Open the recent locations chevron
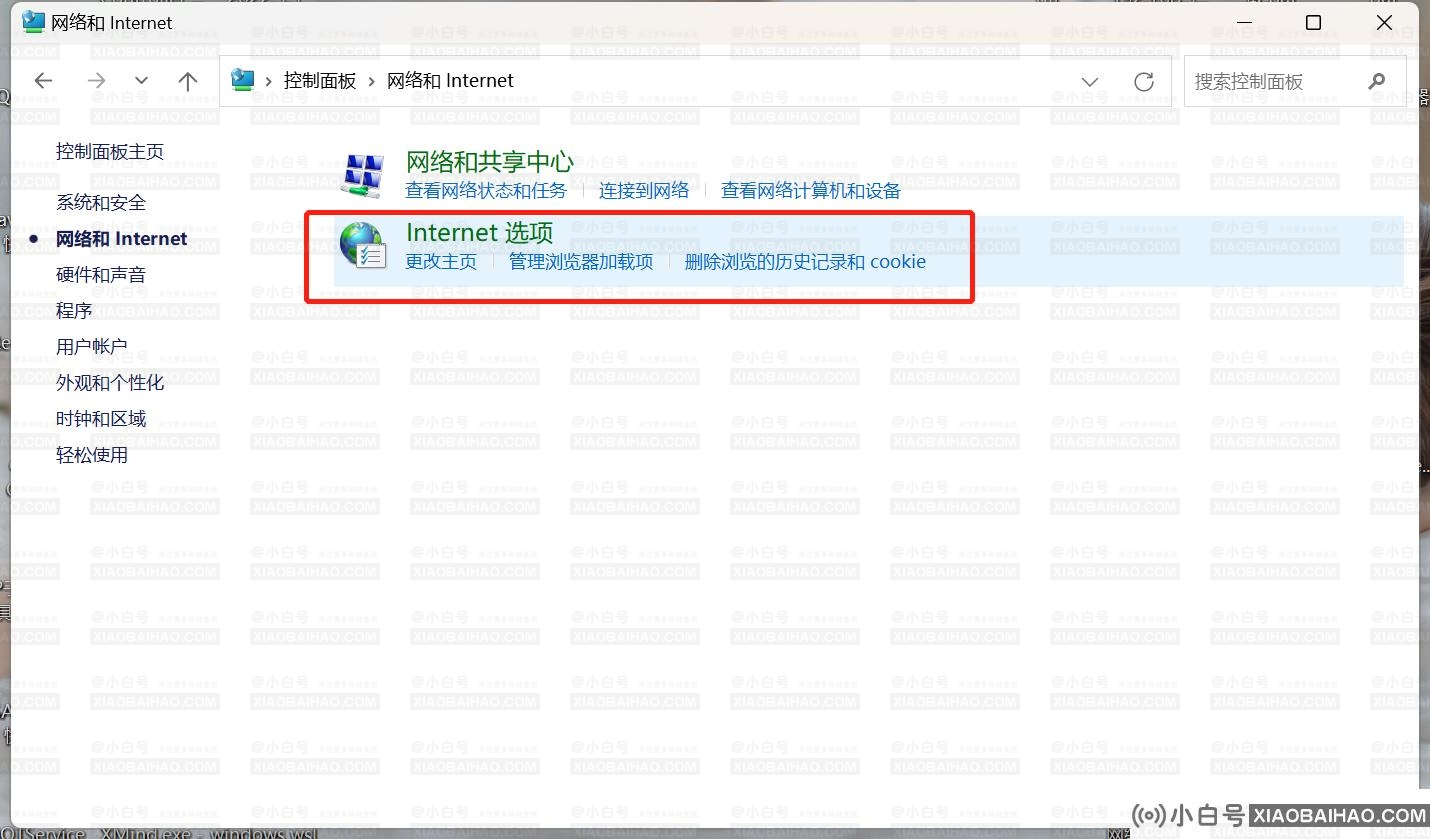1430x839 pixels. click(141, 81)
